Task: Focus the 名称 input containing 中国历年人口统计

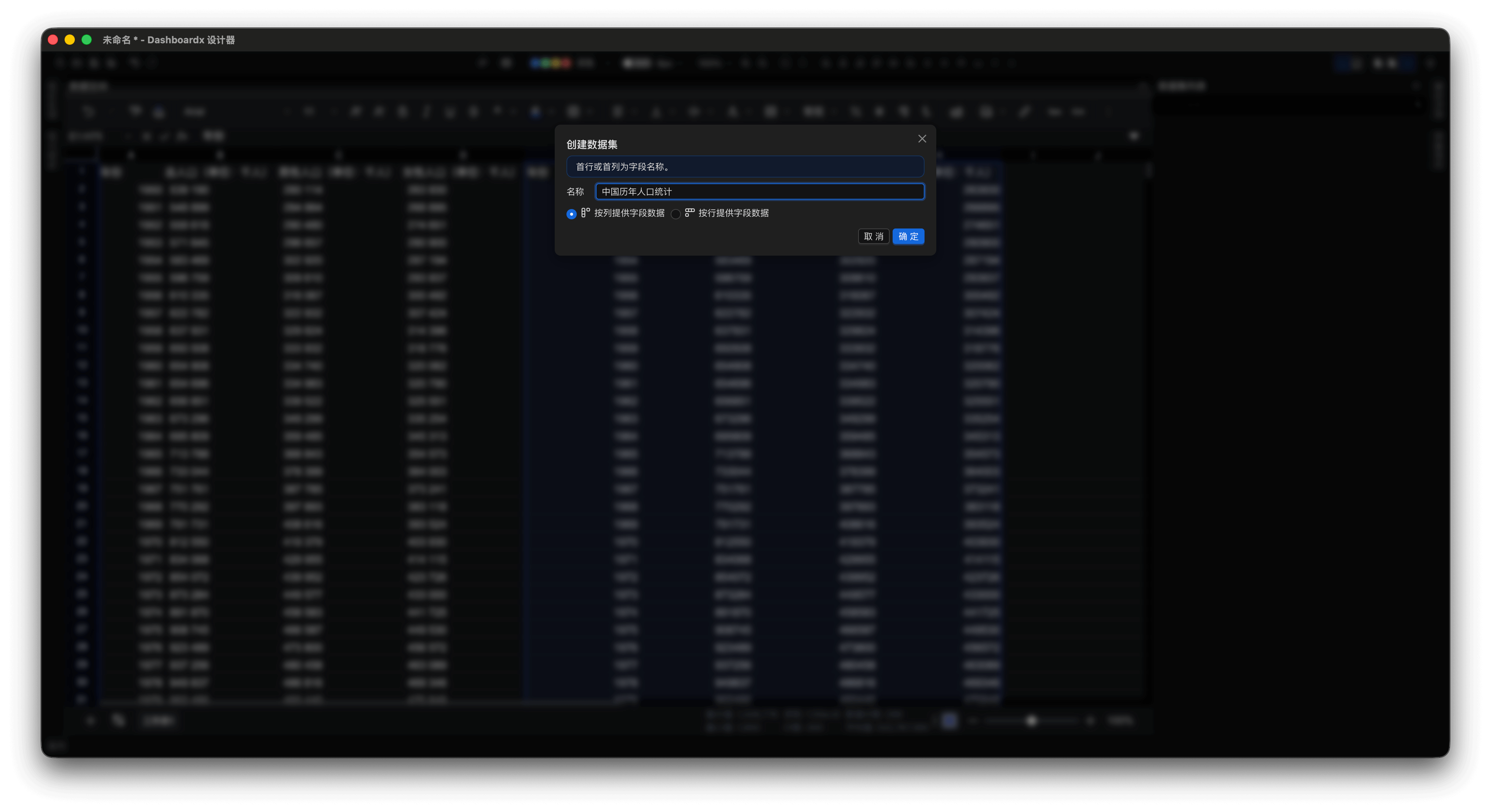Action: tap(759, 191)
